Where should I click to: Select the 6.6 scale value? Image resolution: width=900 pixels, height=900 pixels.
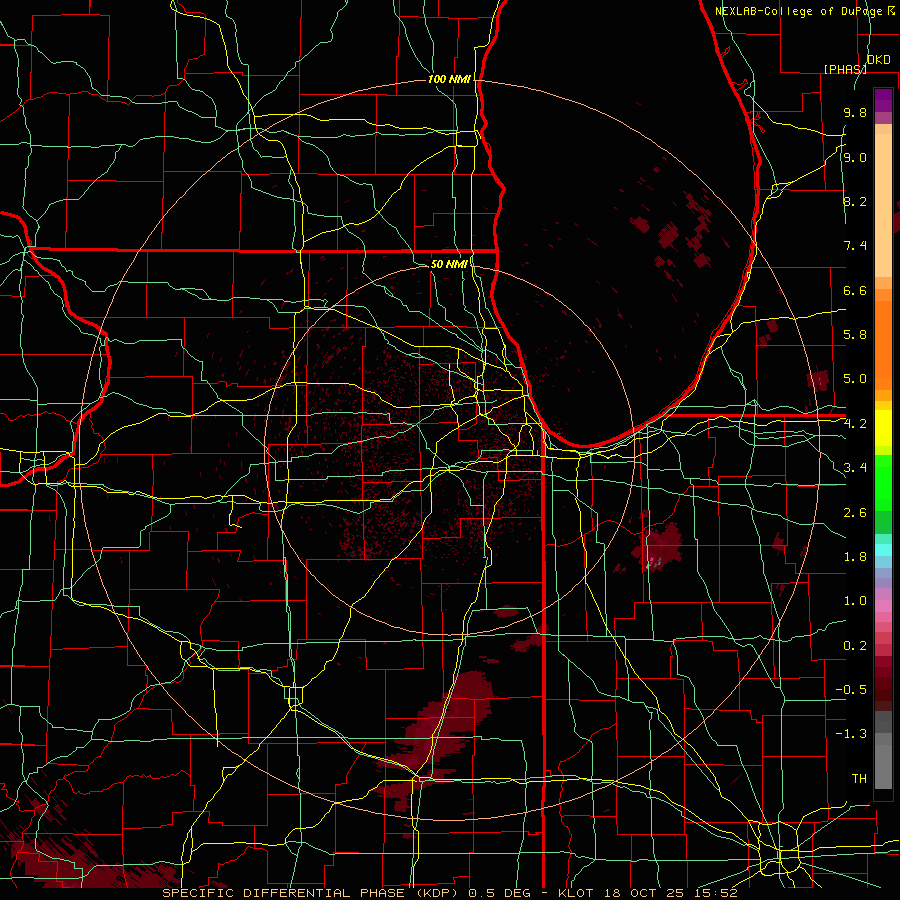click(x=855, y=290)
